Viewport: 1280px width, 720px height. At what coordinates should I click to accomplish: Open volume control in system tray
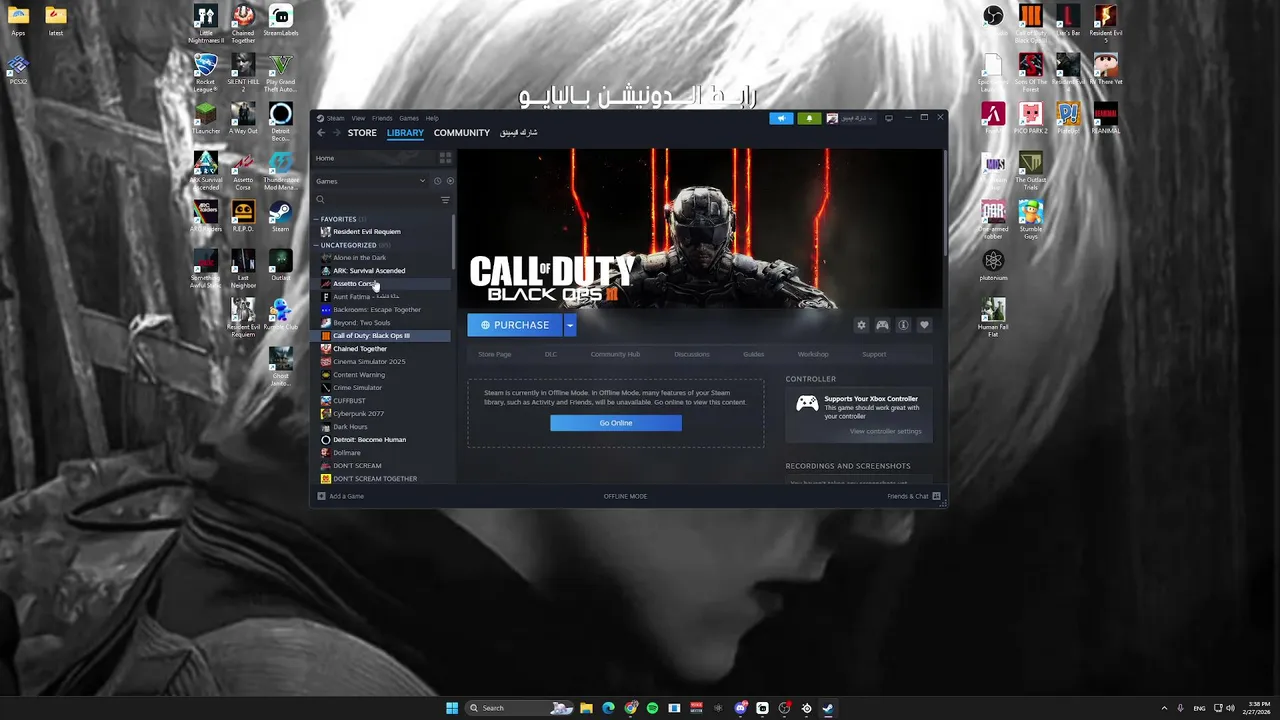1230,708
